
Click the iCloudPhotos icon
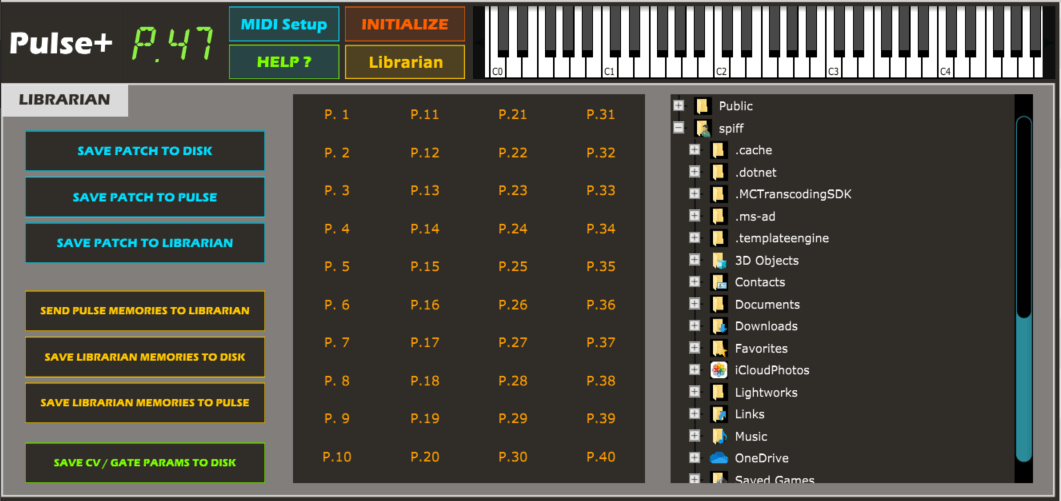click(x=718, y=370)
